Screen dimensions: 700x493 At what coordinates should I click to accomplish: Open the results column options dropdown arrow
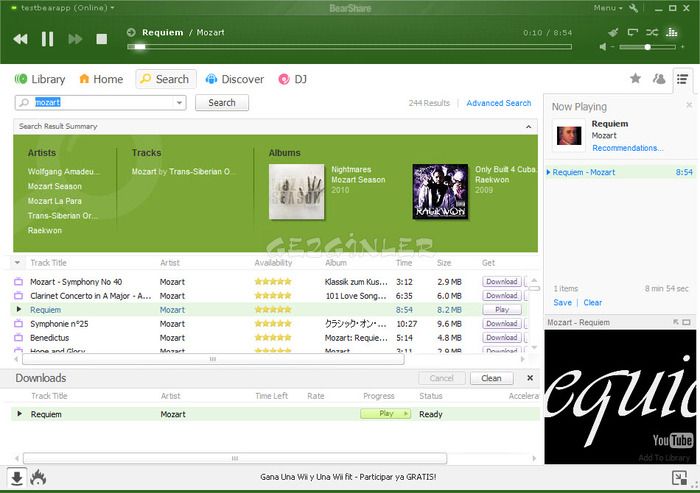coord(17,263)
